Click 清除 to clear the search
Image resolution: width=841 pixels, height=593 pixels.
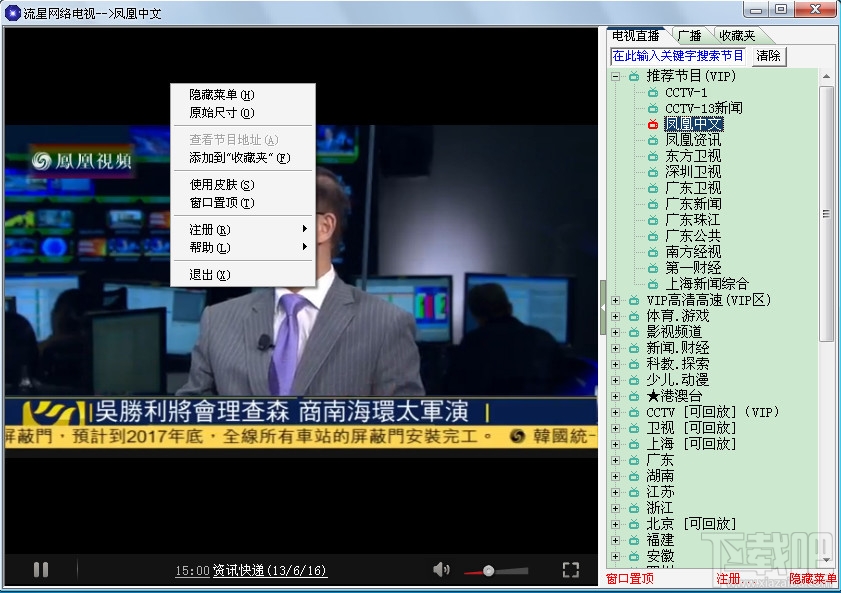767,56
